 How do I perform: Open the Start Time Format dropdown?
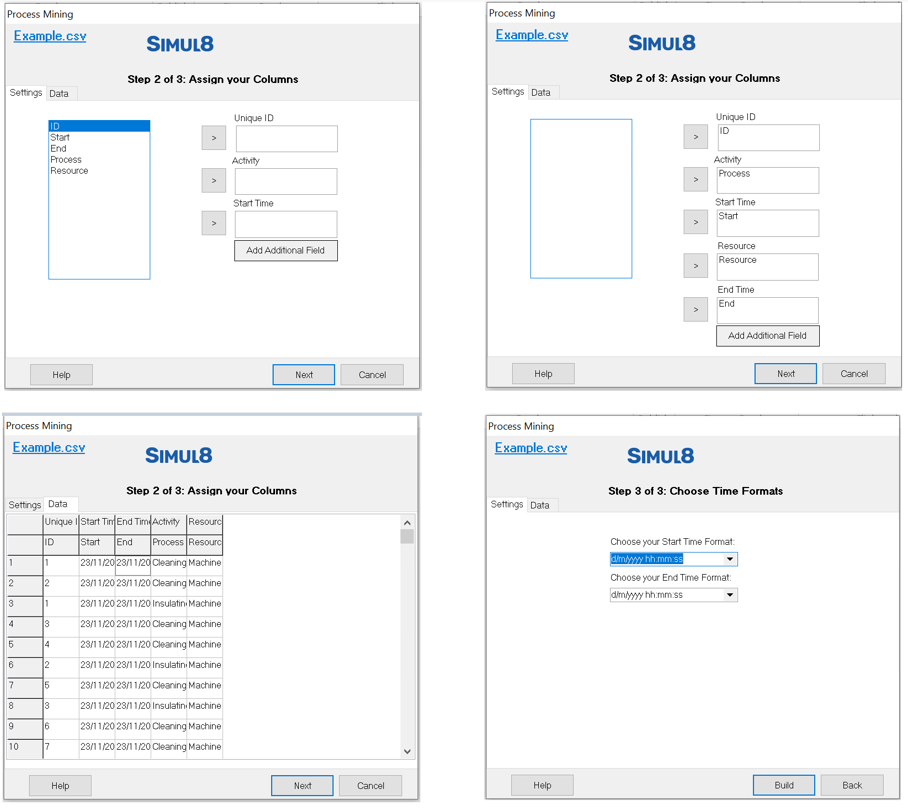(730, 560)
